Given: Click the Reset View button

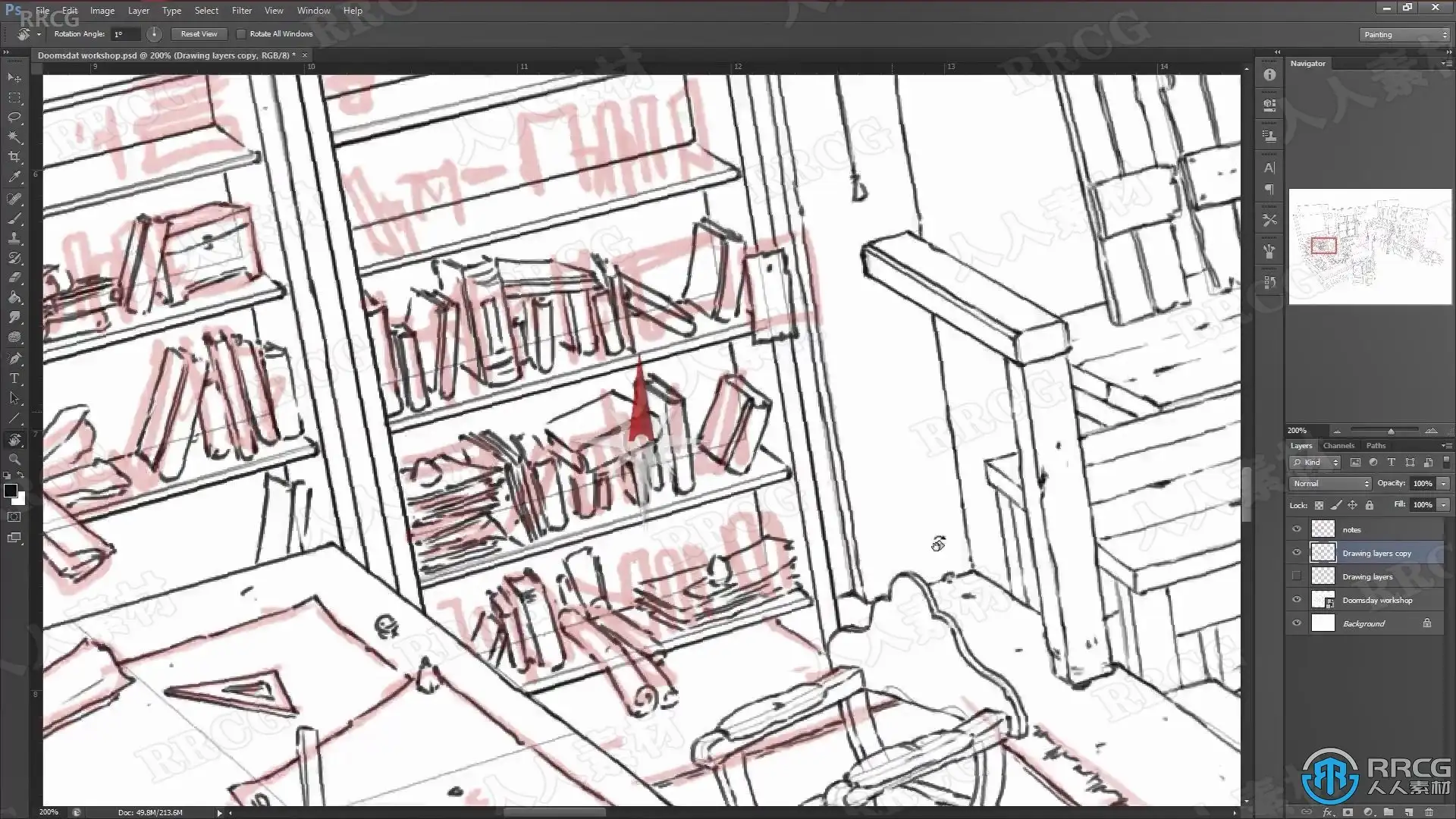Looking at the screenshot, I should point(199,34).
